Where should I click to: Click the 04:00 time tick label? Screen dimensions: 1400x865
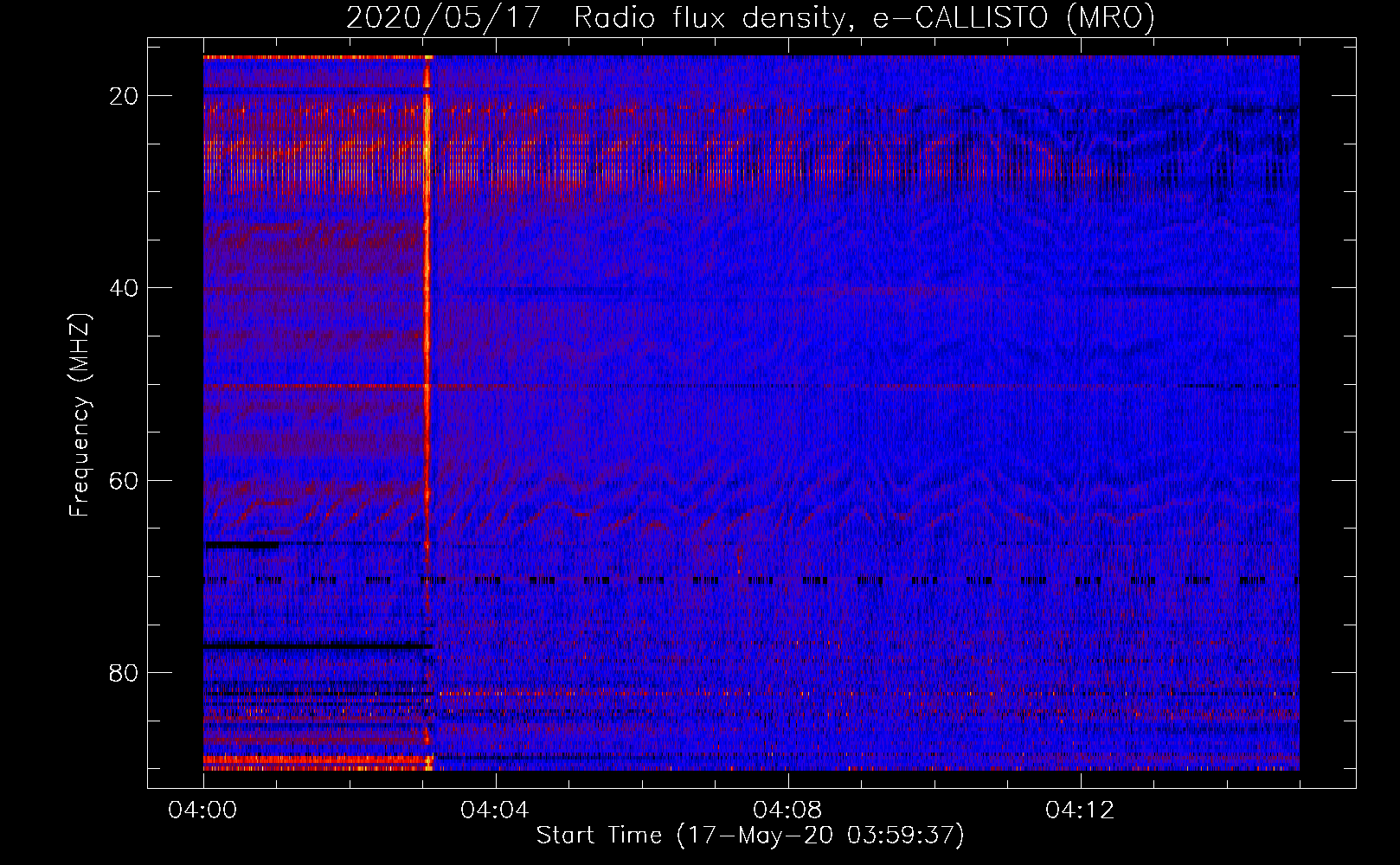[203, 811]
